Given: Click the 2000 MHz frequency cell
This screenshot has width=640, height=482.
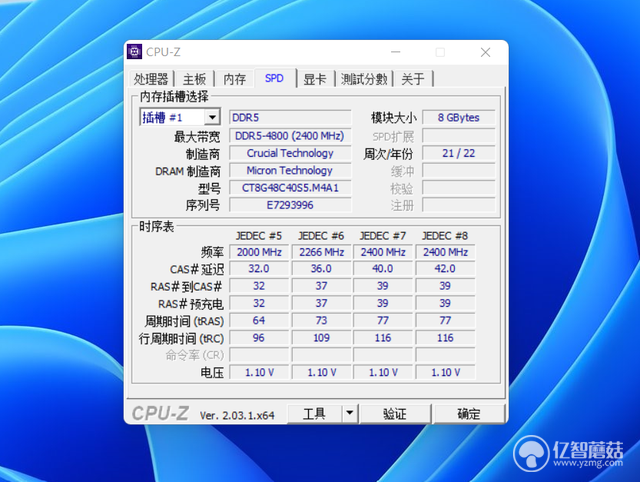Looking at the screenshot, I should 259,252.
